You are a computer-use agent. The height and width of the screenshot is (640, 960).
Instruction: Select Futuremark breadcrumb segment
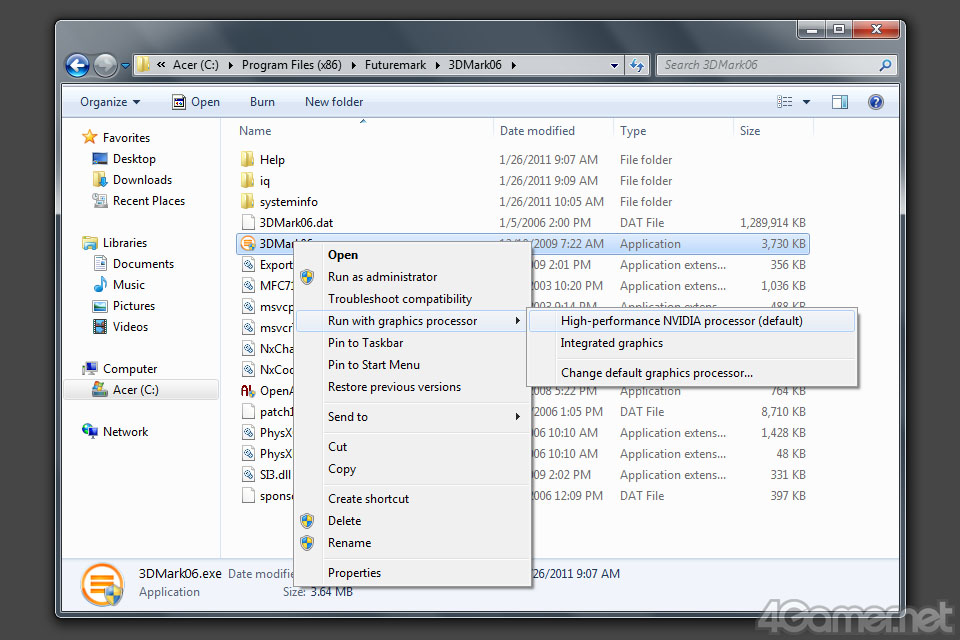click(x=395, y=65)
